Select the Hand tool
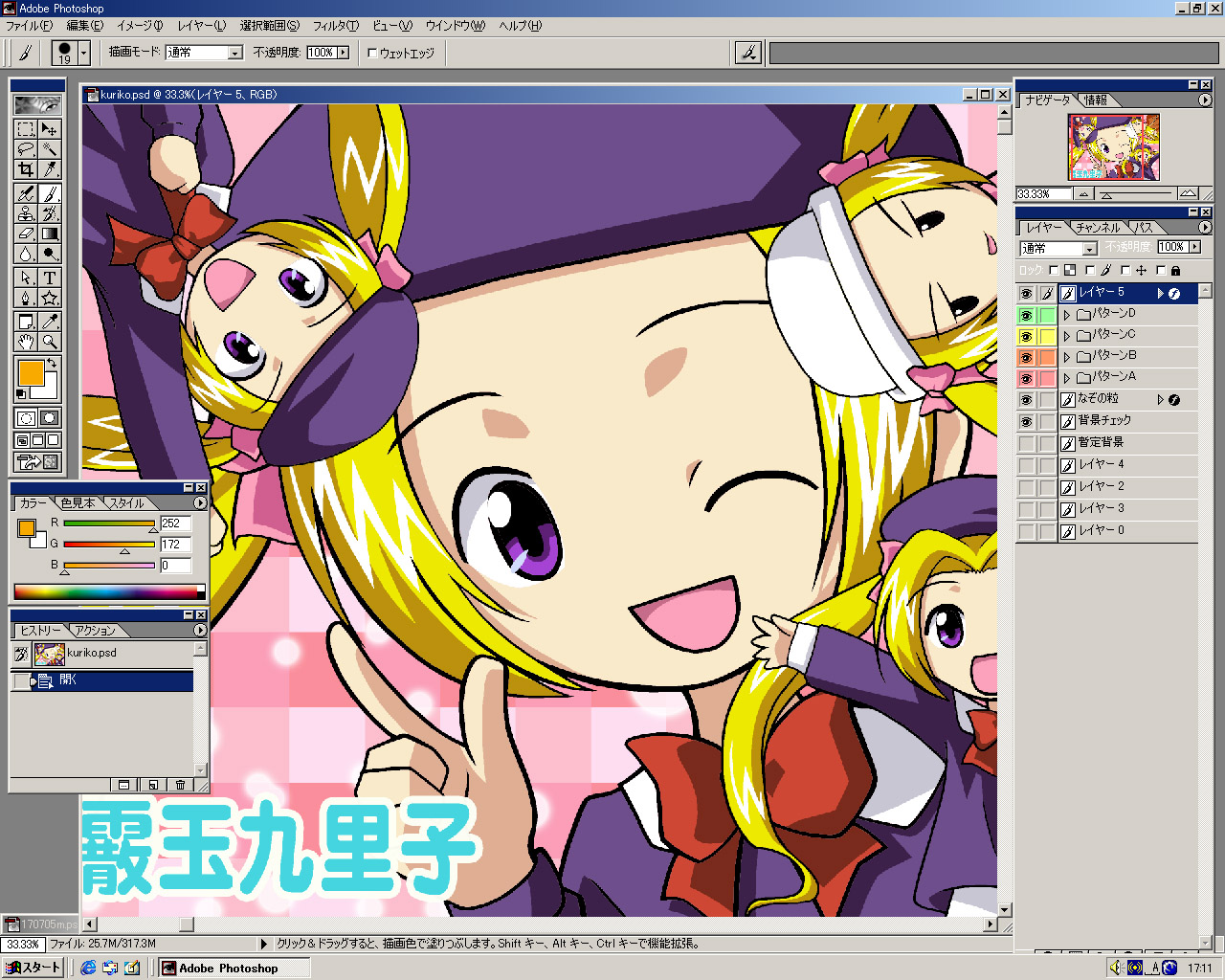 coord(26,342)
